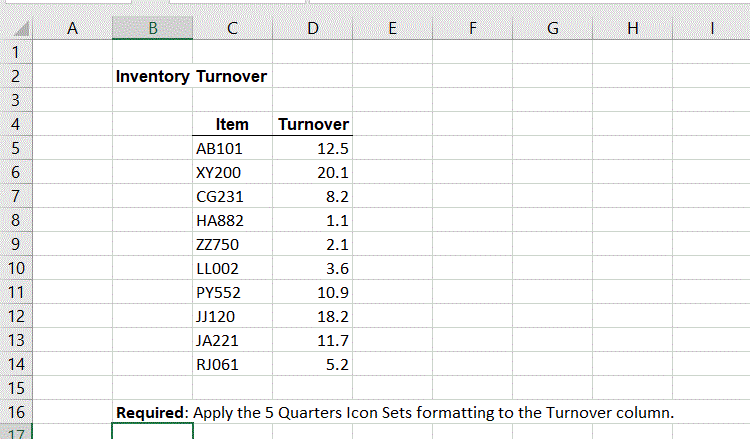The height and width of the screenshot is (439, 750).
Task: Click turnover value 5.2
Action: (x=312, y=364)
